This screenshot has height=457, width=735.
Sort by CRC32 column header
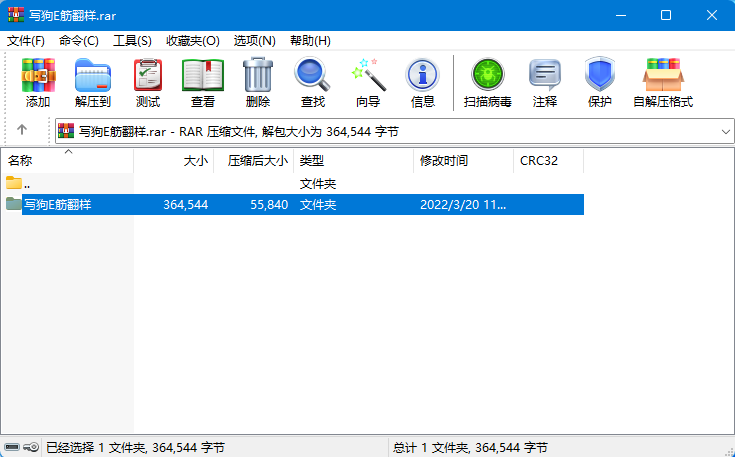548,161
